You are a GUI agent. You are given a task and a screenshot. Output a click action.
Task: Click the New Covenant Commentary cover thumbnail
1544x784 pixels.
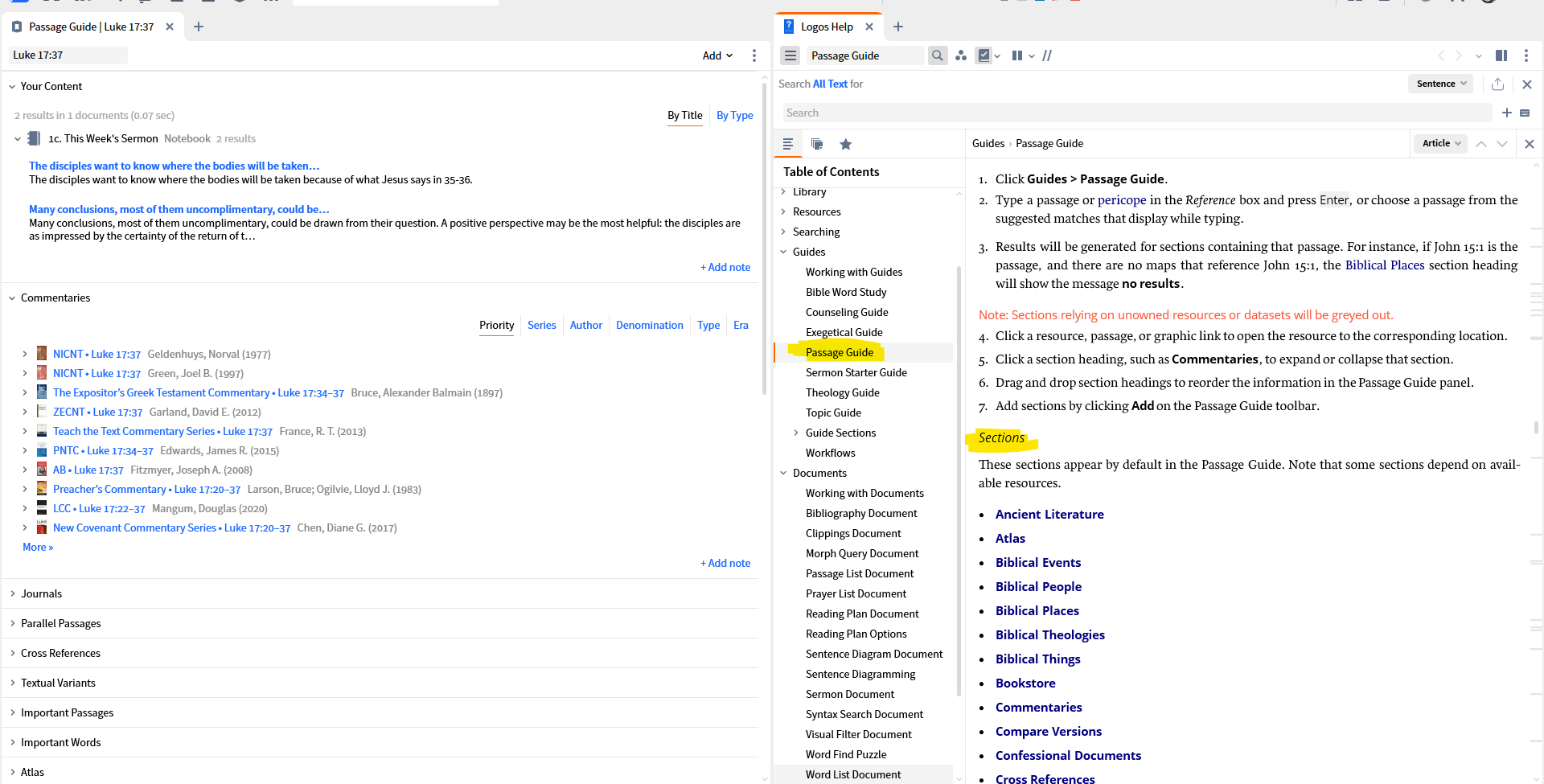(x=42, y=527)
